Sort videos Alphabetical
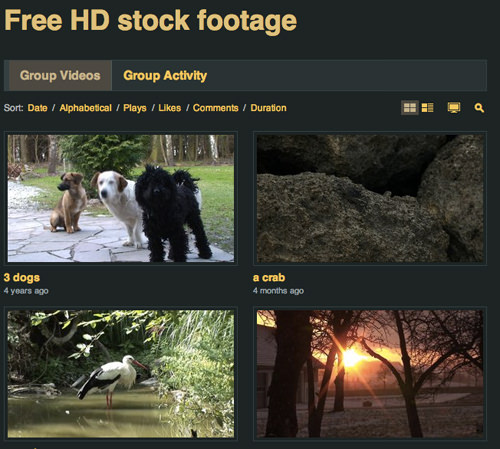500x449 pixels. (85, 108)
